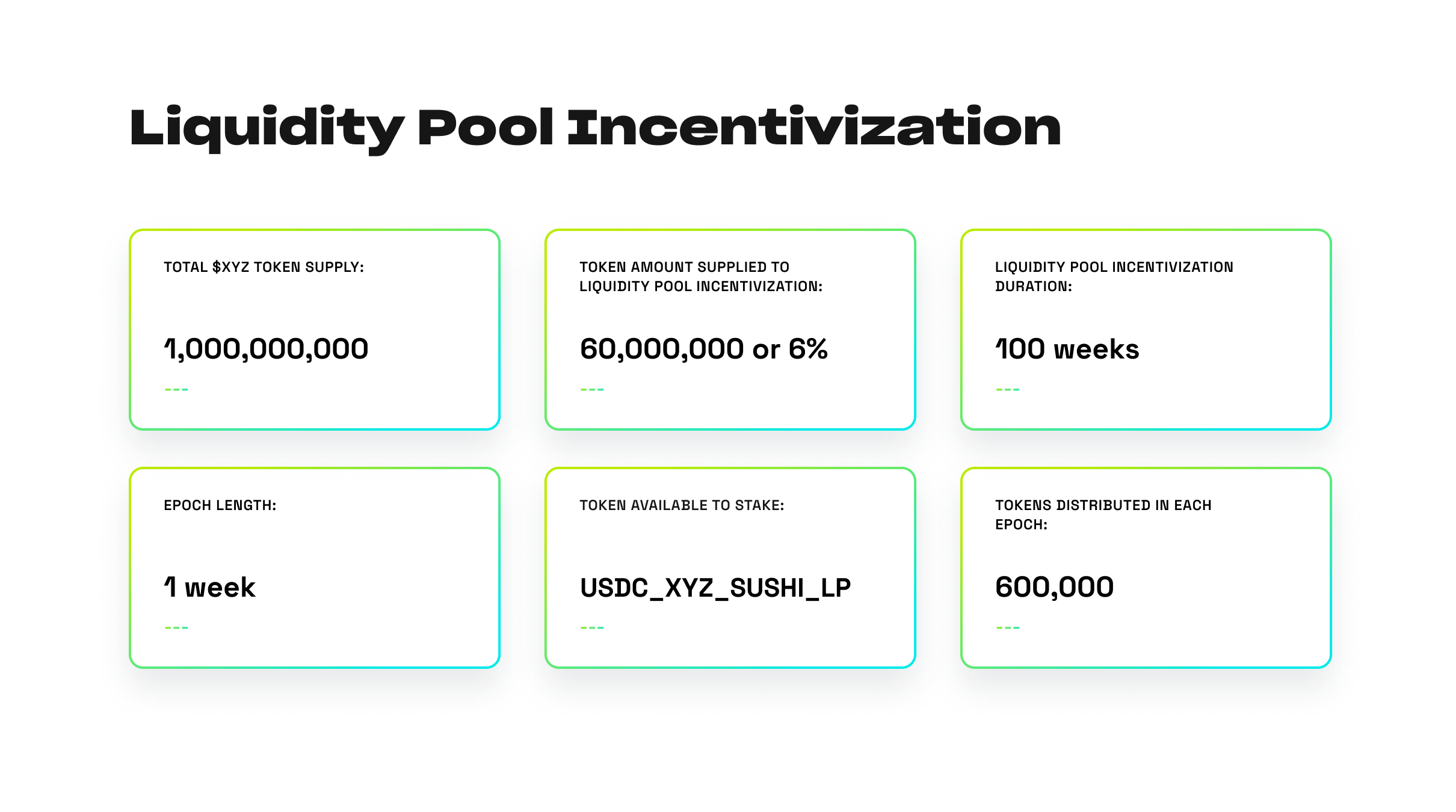Viewport: 1456px width, 812px height.
Task: Select the Total $XYZ Token Supply label
Action: click(264, 267)
